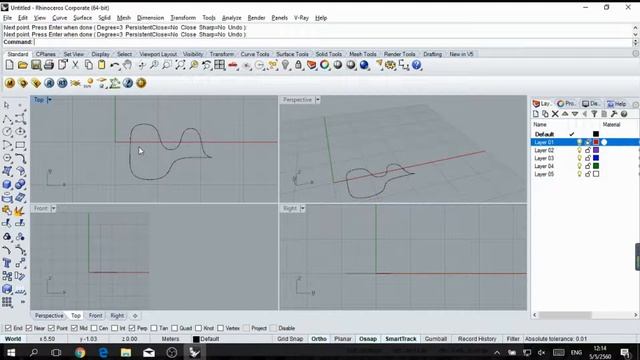Toggle the lock on Layer 04
This screenshot has width=640, height=360.
click(x=588, y=166)
